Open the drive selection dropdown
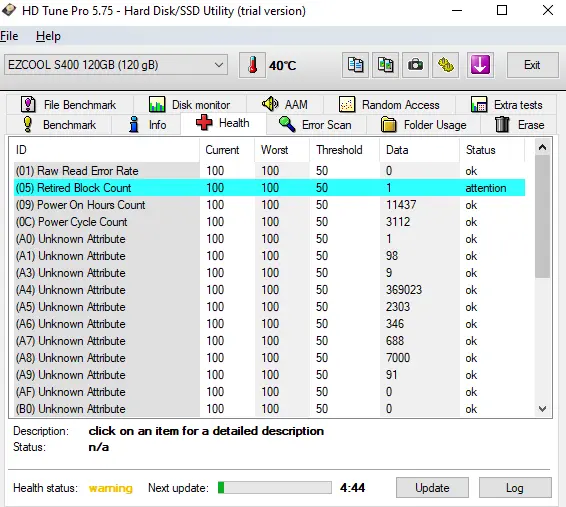The width and height of the screenshot is (566, 507). (116, 65)
